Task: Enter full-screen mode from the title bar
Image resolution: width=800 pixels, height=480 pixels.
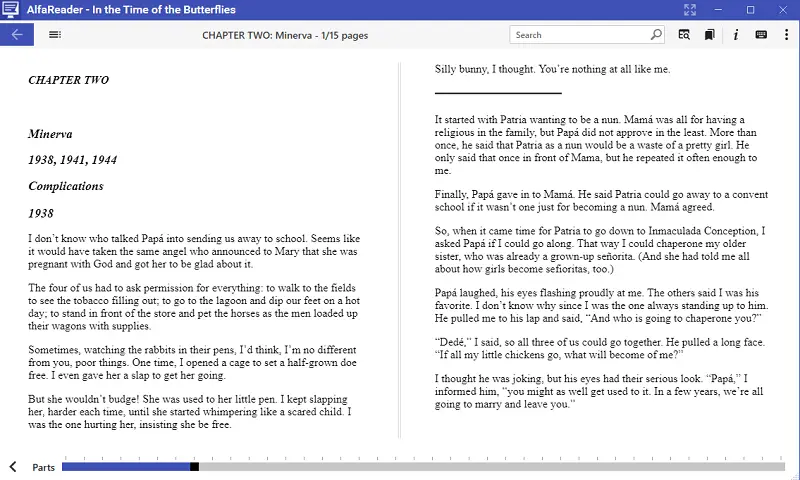Action: click(x=689, y=10)
